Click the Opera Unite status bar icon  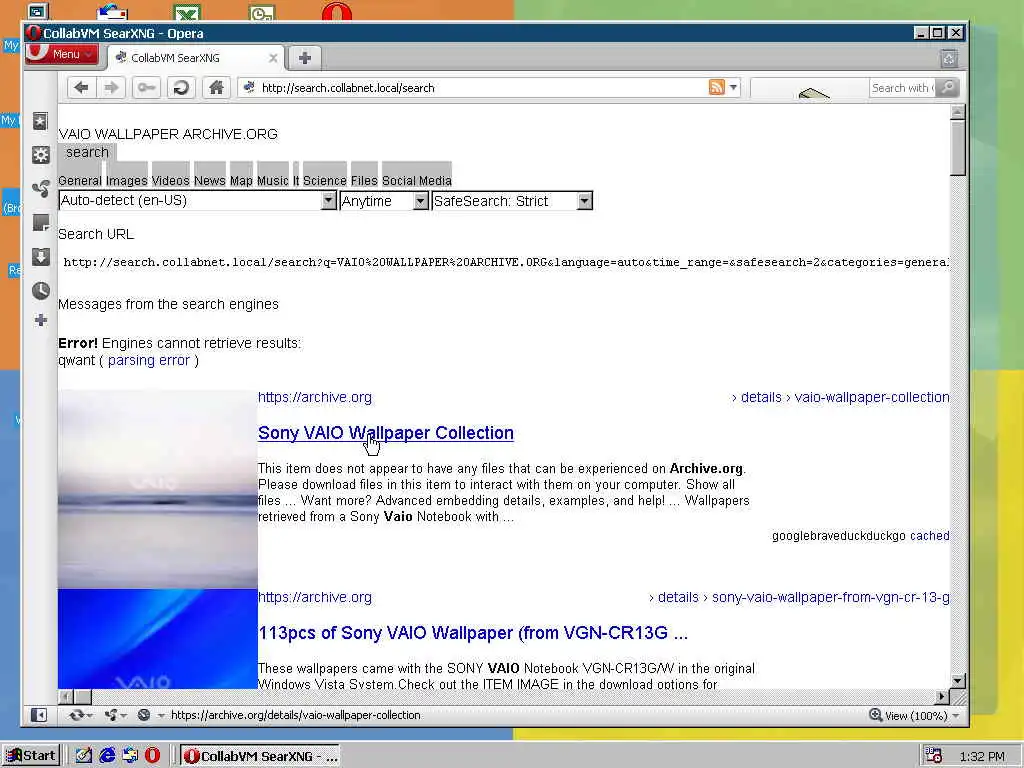click(x=110, y=715)
